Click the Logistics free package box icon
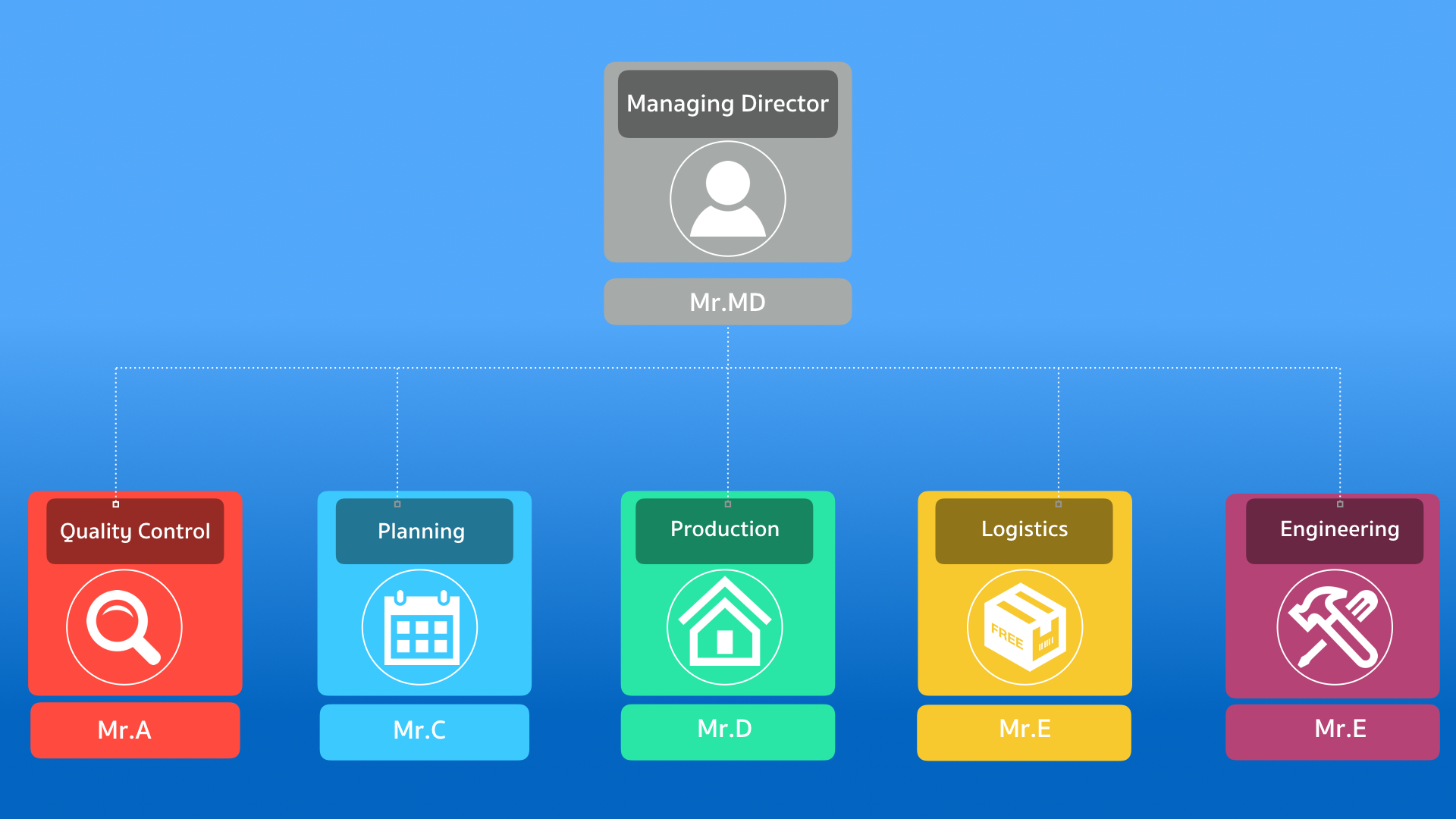Screen dimensions: 1456x819 pos(1025,627)
